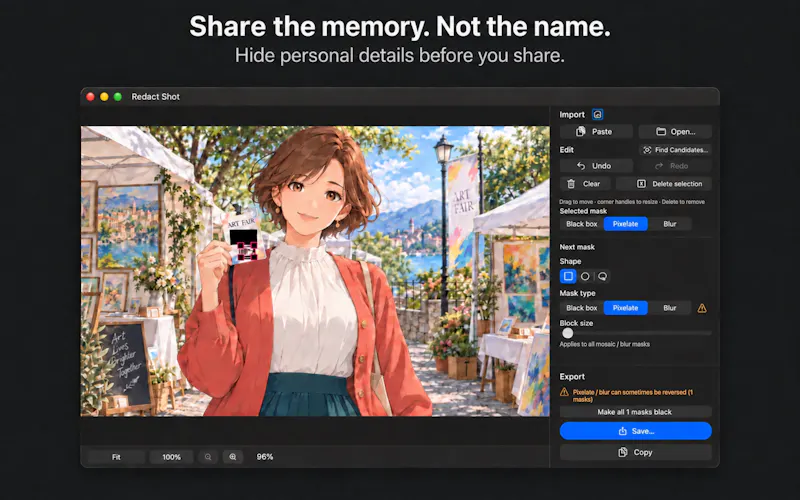This screenshot has width=800, height=500.
Task: Click 'Pixelate / blur can sometimes be reversed' text
Action: tap(633, 395)
